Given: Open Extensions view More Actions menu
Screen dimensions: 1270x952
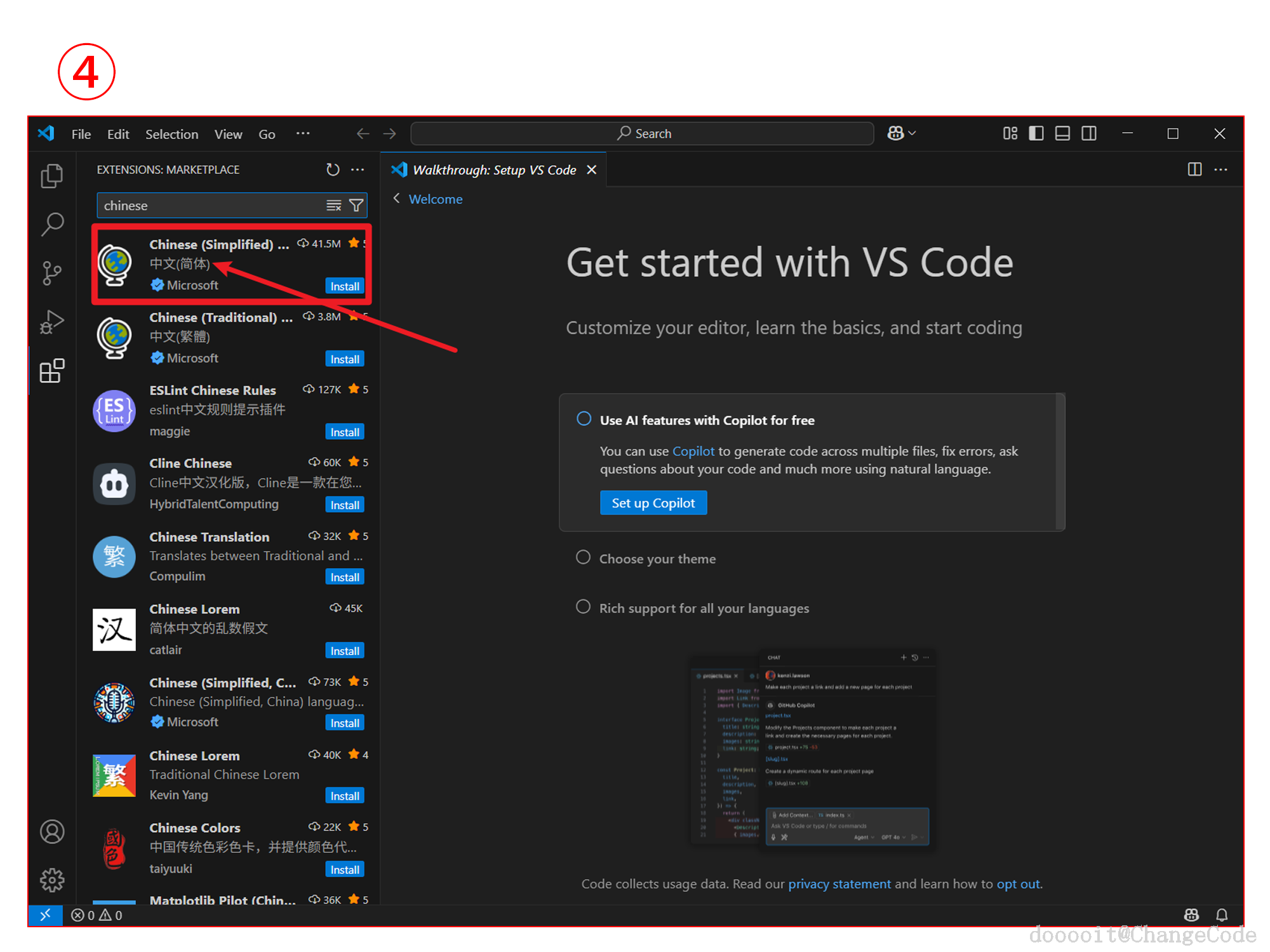Looking at the screenshot, I should (x=358, y=169).
